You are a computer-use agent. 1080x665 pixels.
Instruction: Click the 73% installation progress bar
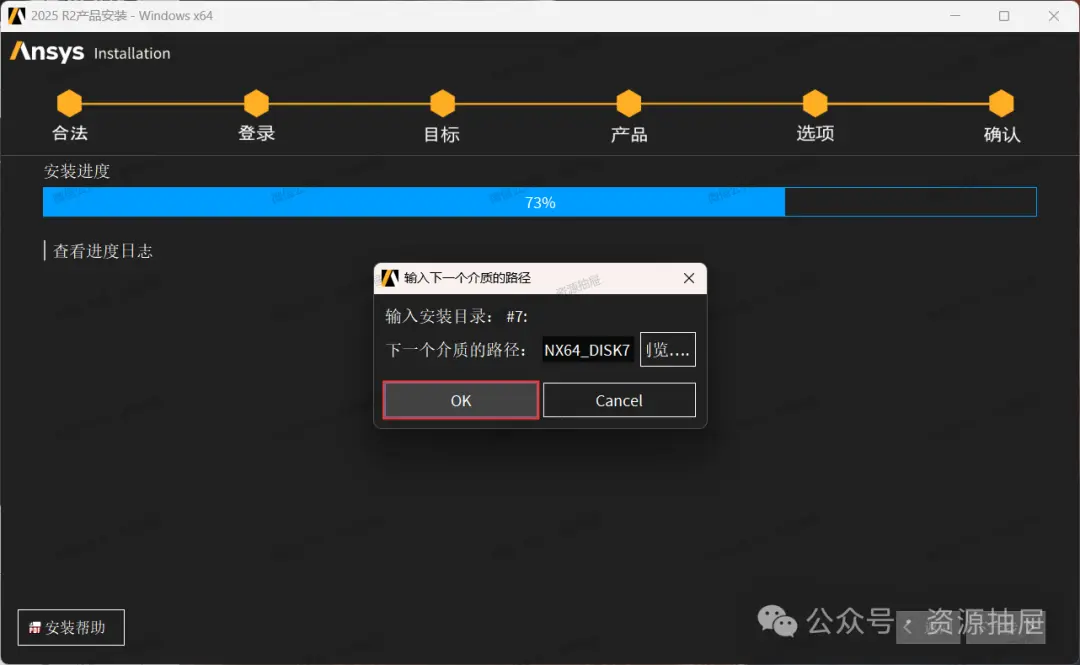[539, 202]
